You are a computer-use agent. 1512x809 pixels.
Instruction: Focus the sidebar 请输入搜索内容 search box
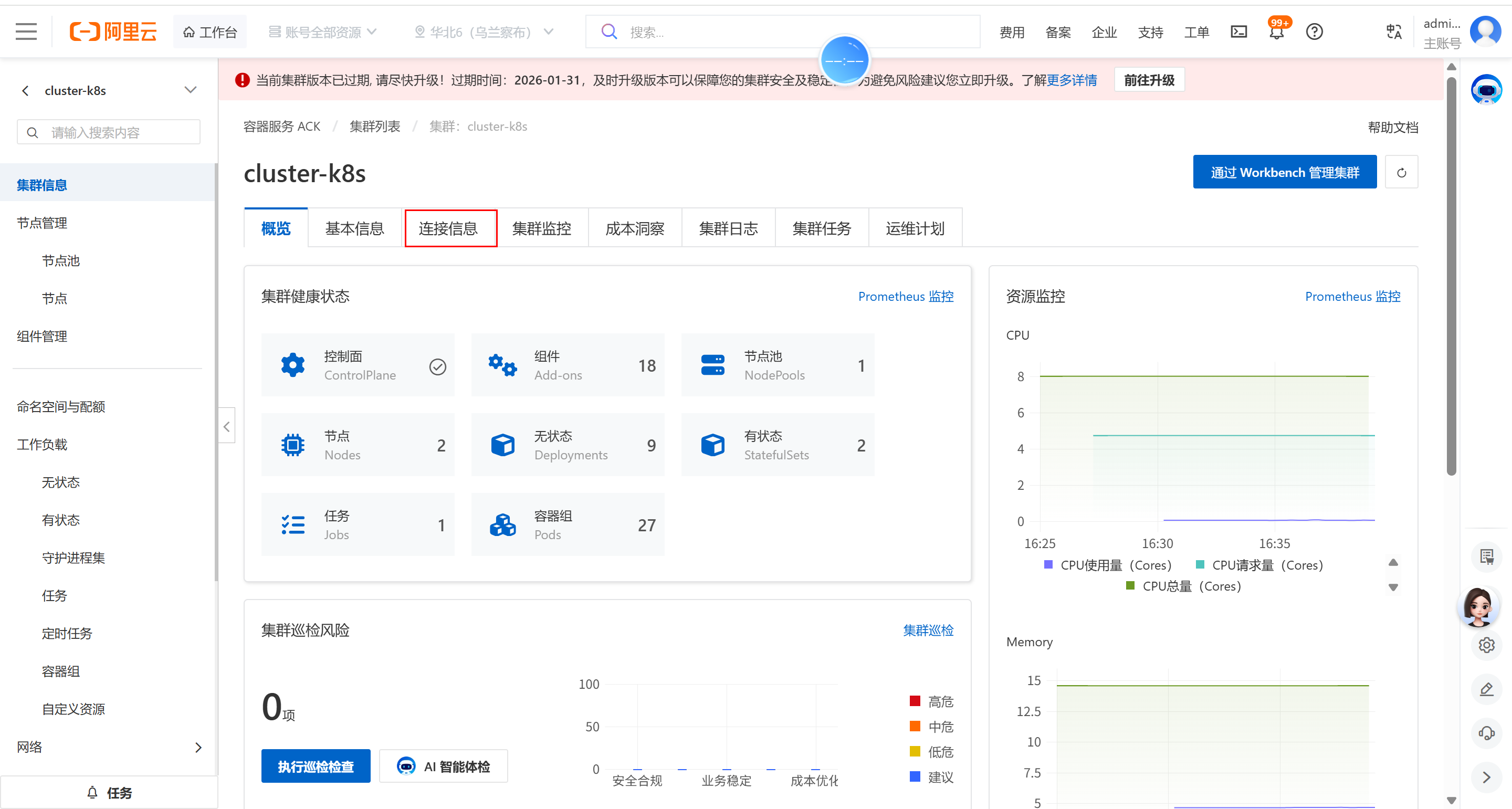click(x=109, y=132)
